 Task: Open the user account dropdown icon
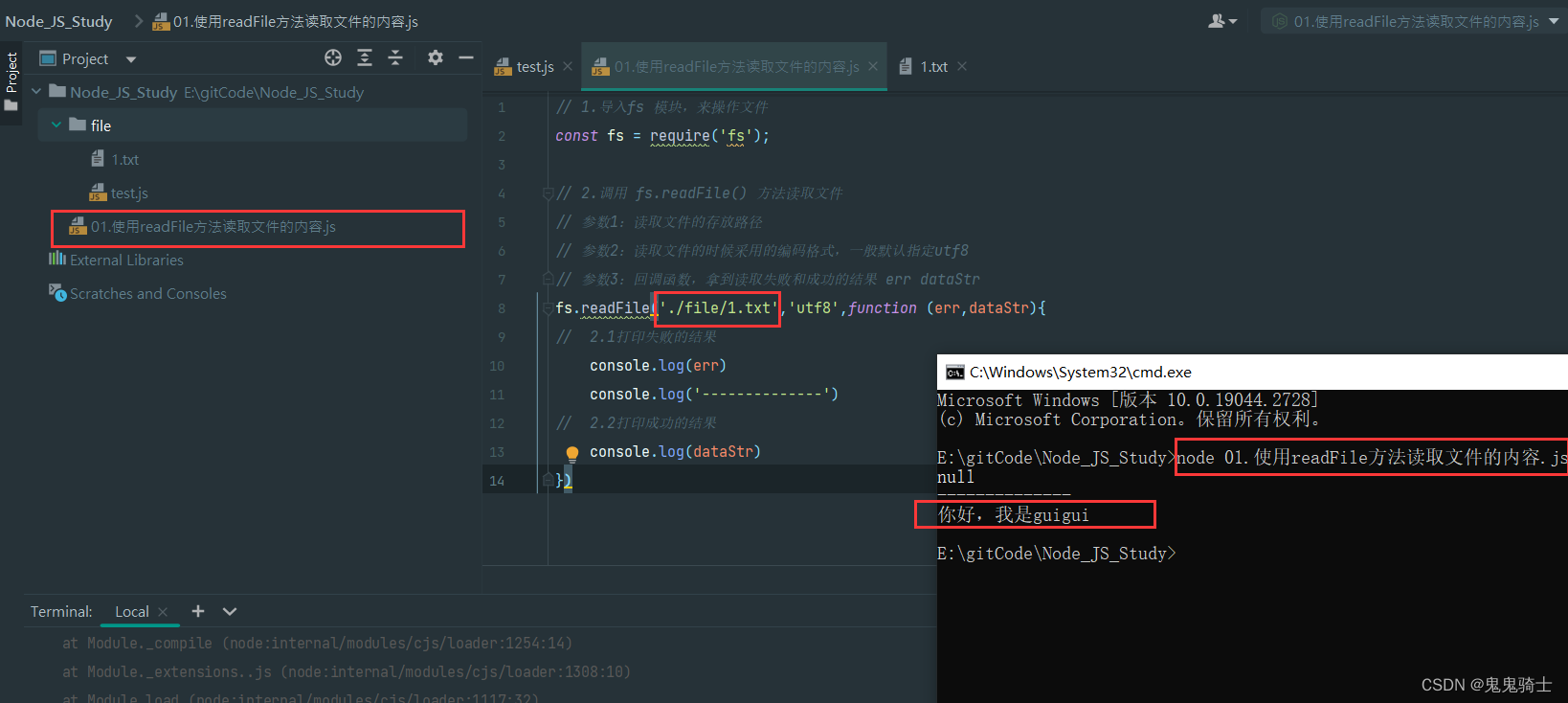(x=1222, y=21)
